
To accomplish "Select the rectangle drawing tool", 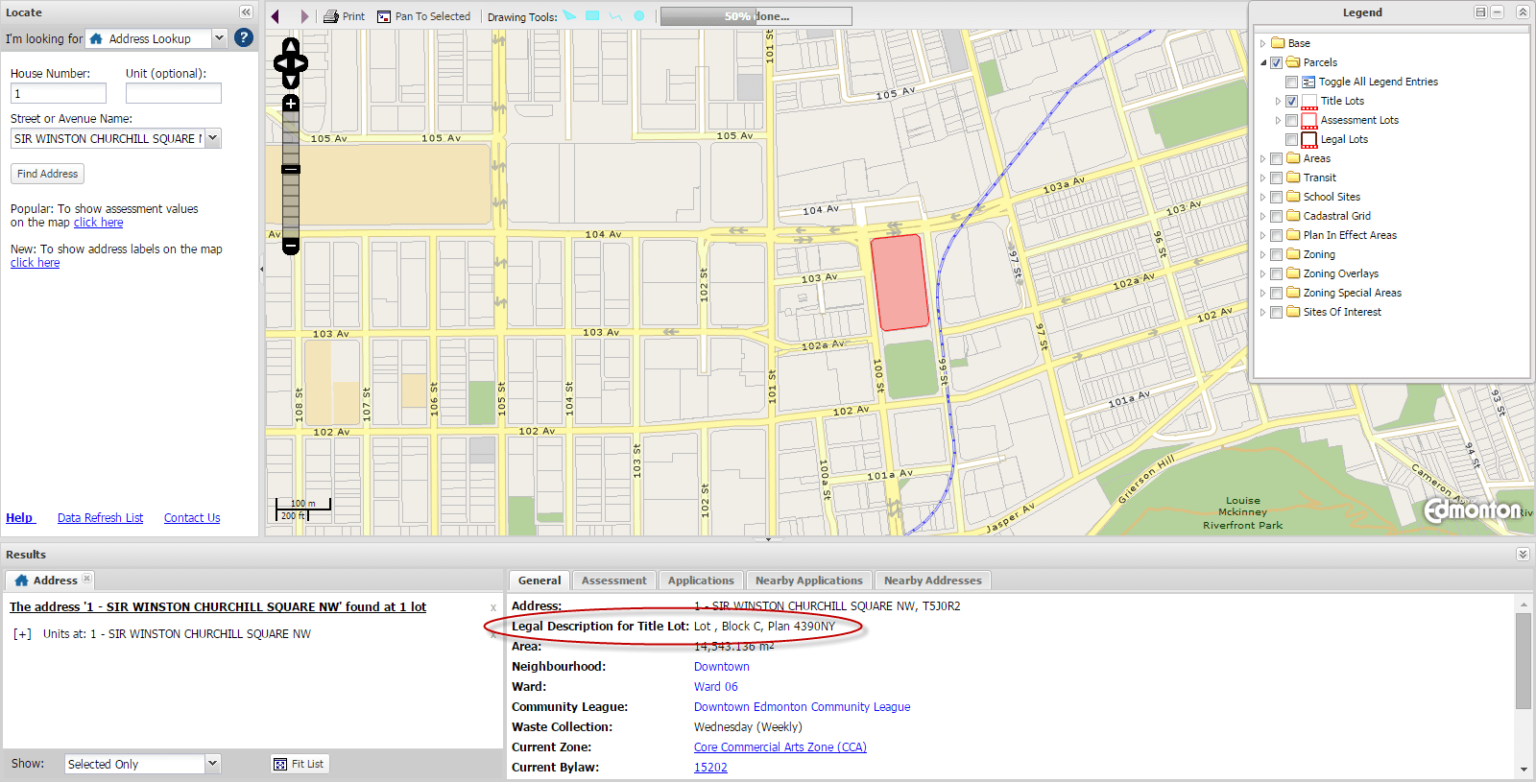I will click(x=592, y=15).
